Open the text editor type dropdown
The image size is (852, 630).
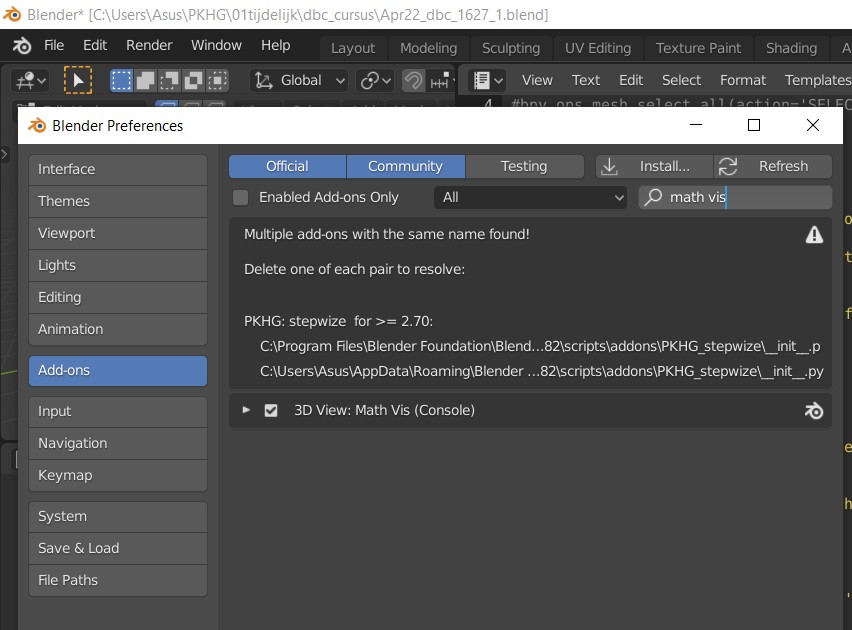point(487,80)
